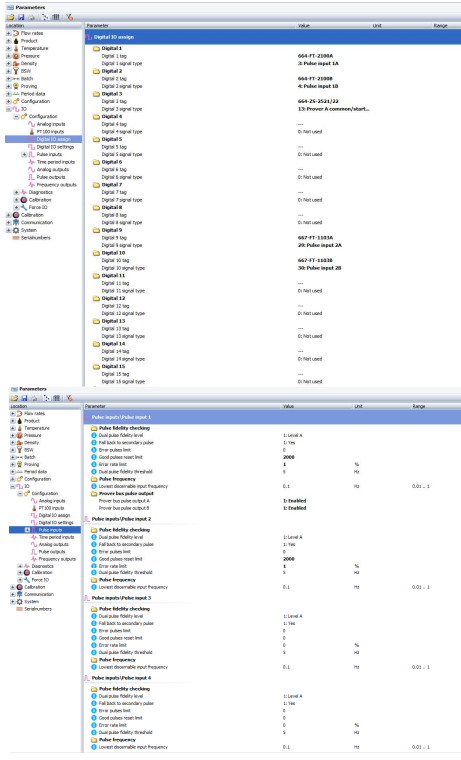The height and width of the screenshot is (760, 461).
Task: Click Value column header in Digital IO assign window
Action: [x=303, y=25]
